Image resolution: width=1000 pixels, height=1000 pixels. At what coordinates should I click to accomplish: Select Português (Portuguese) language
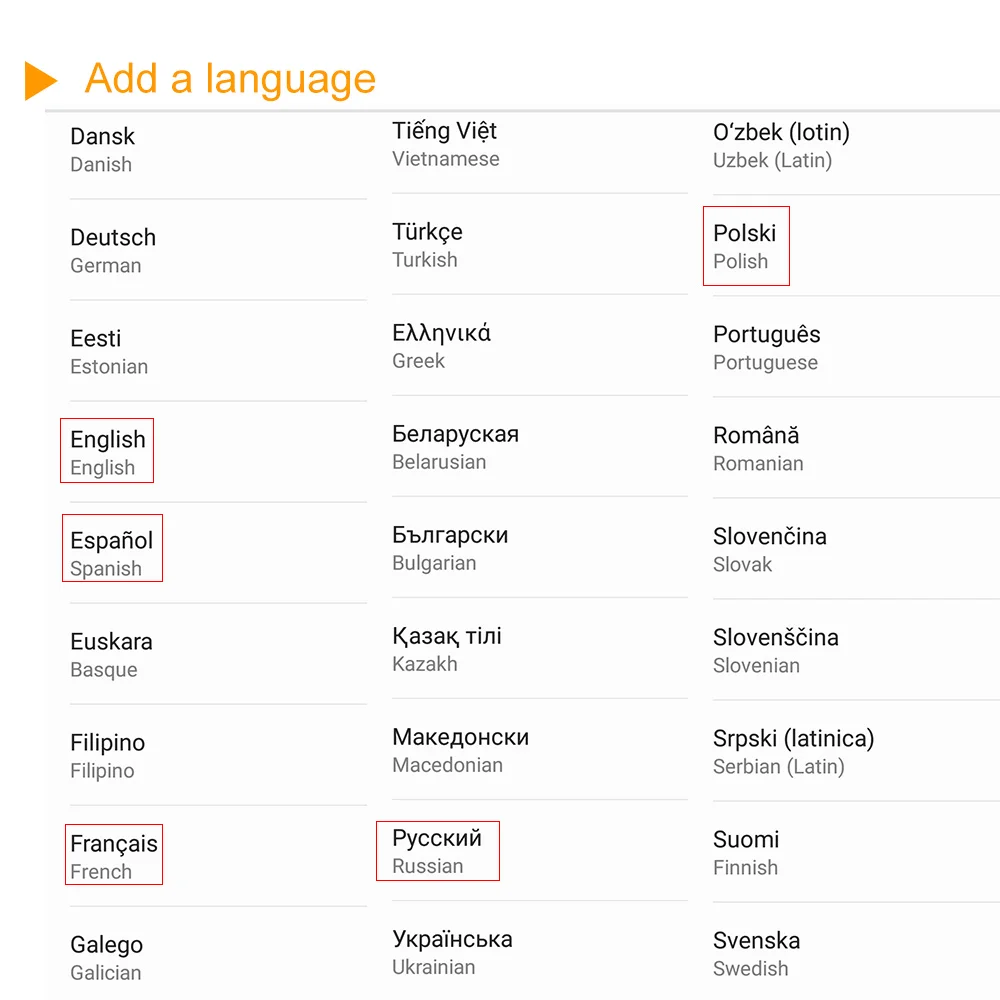856,348
